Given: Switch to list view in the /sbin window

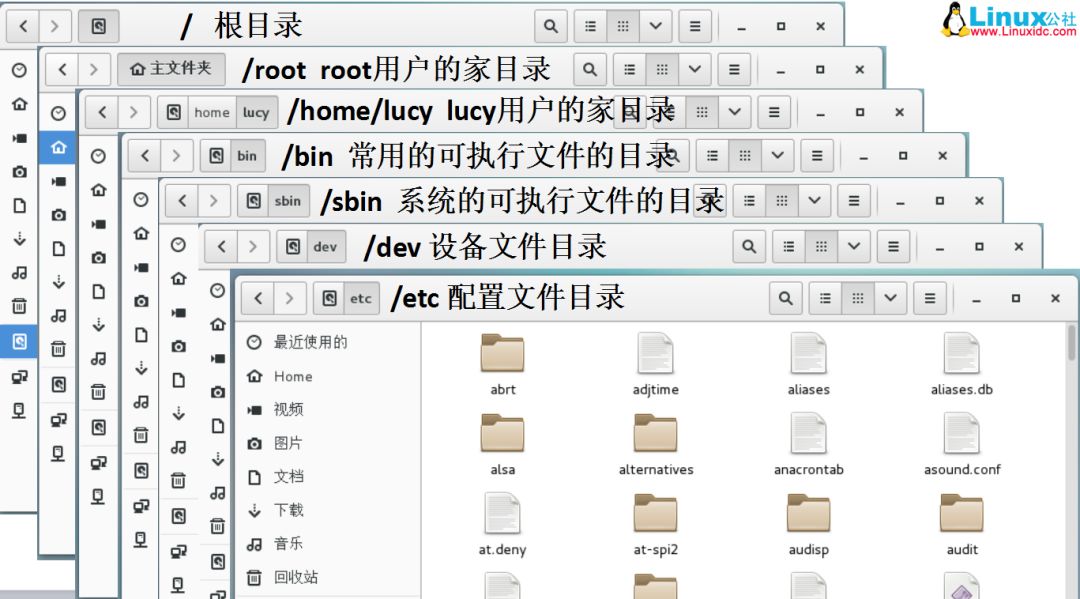Looking at the screenshot, I should click(749, 201).
